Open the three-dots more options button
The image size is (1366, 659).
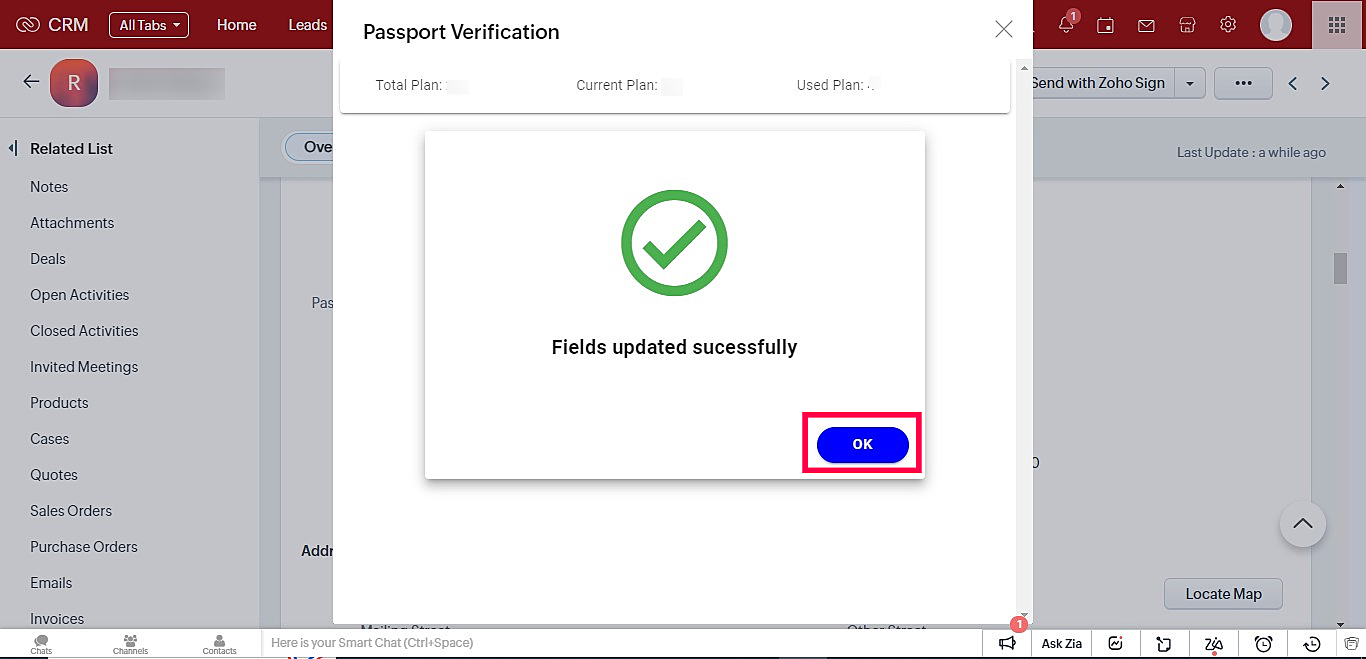[1243, 84]
